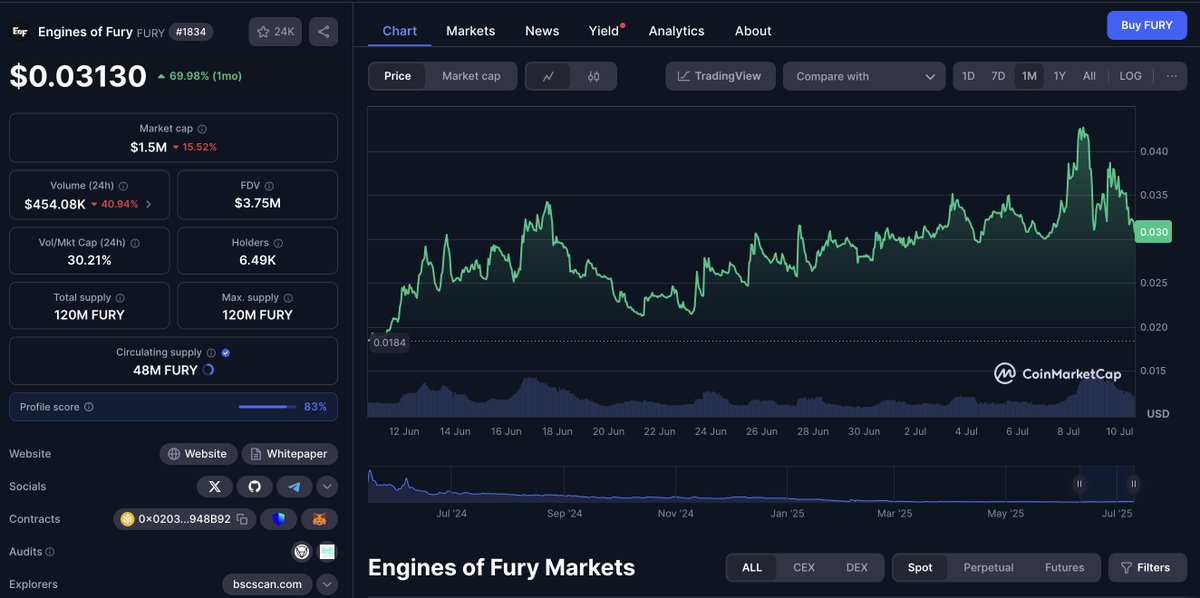Viewport: 1200px width, 598px height.
Task: Click the right handle of chart range selector
Action: (1134, 484)
